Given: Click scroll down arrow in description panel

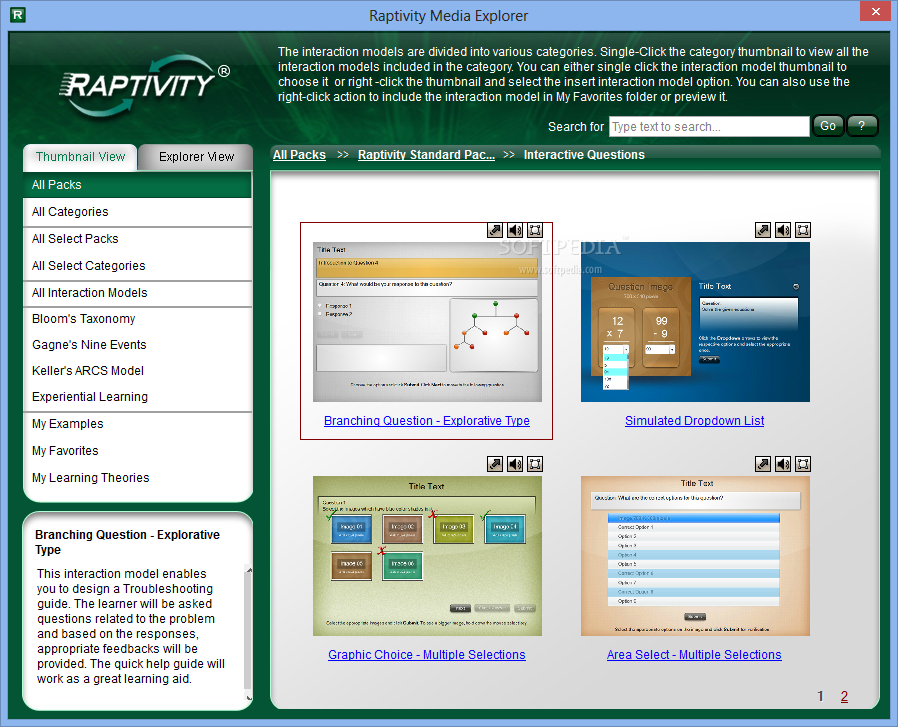Looking at the screenshot, I should [249, 698].
